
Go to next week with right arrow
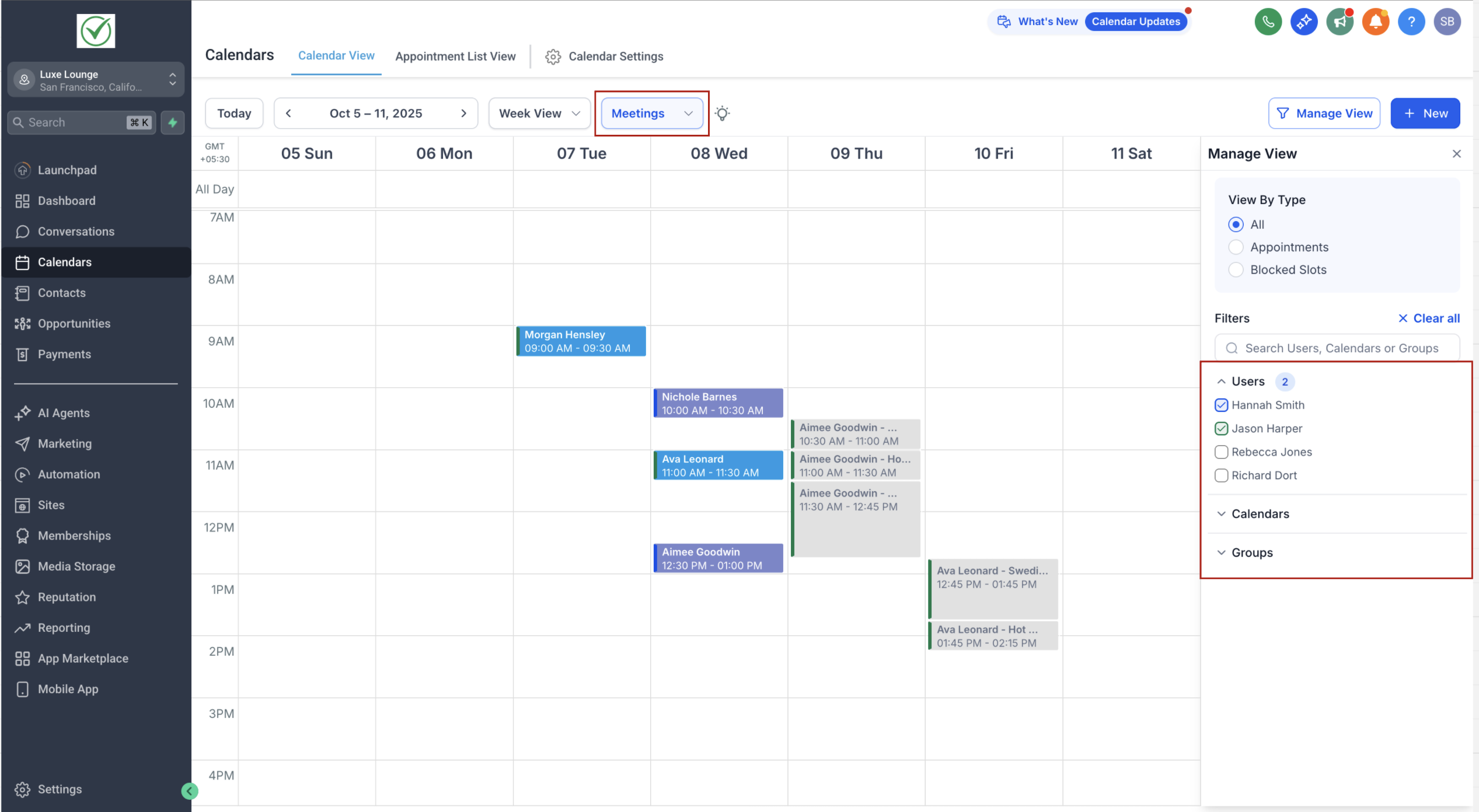click(x=463, y=113)
